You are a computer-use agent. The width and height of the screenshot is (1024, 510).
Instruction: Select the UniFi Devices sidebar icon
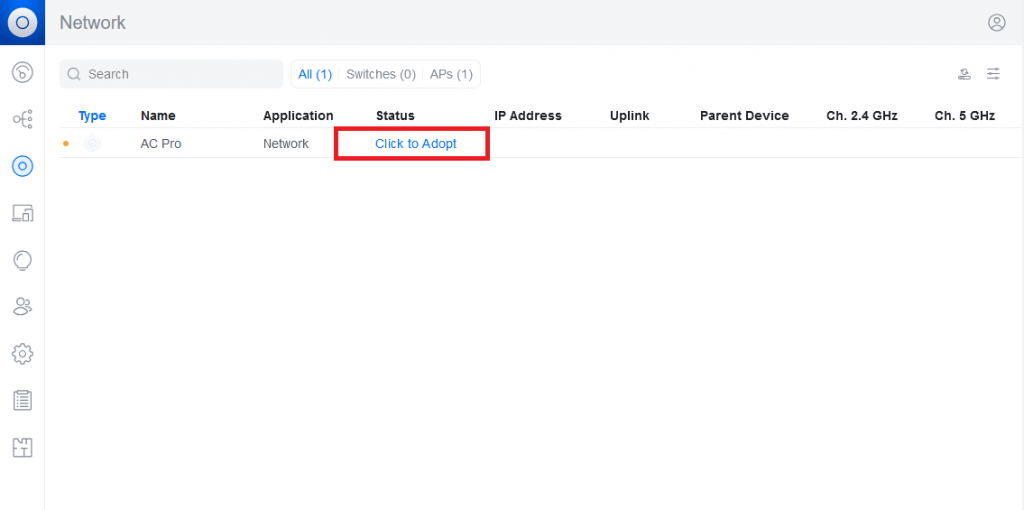22,166
